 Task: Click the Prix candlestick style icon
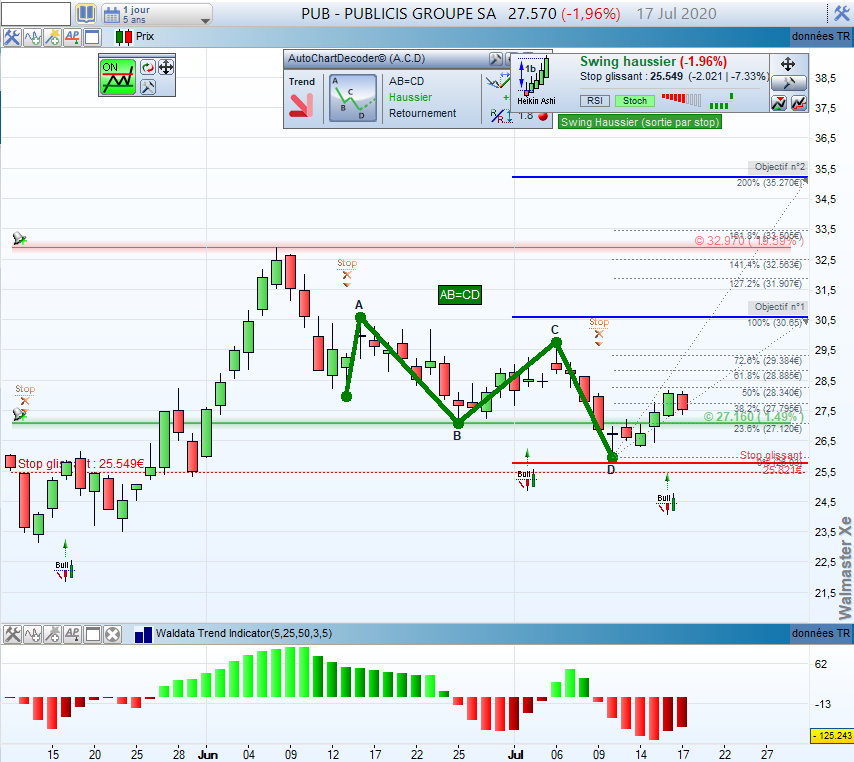[124, 37]
